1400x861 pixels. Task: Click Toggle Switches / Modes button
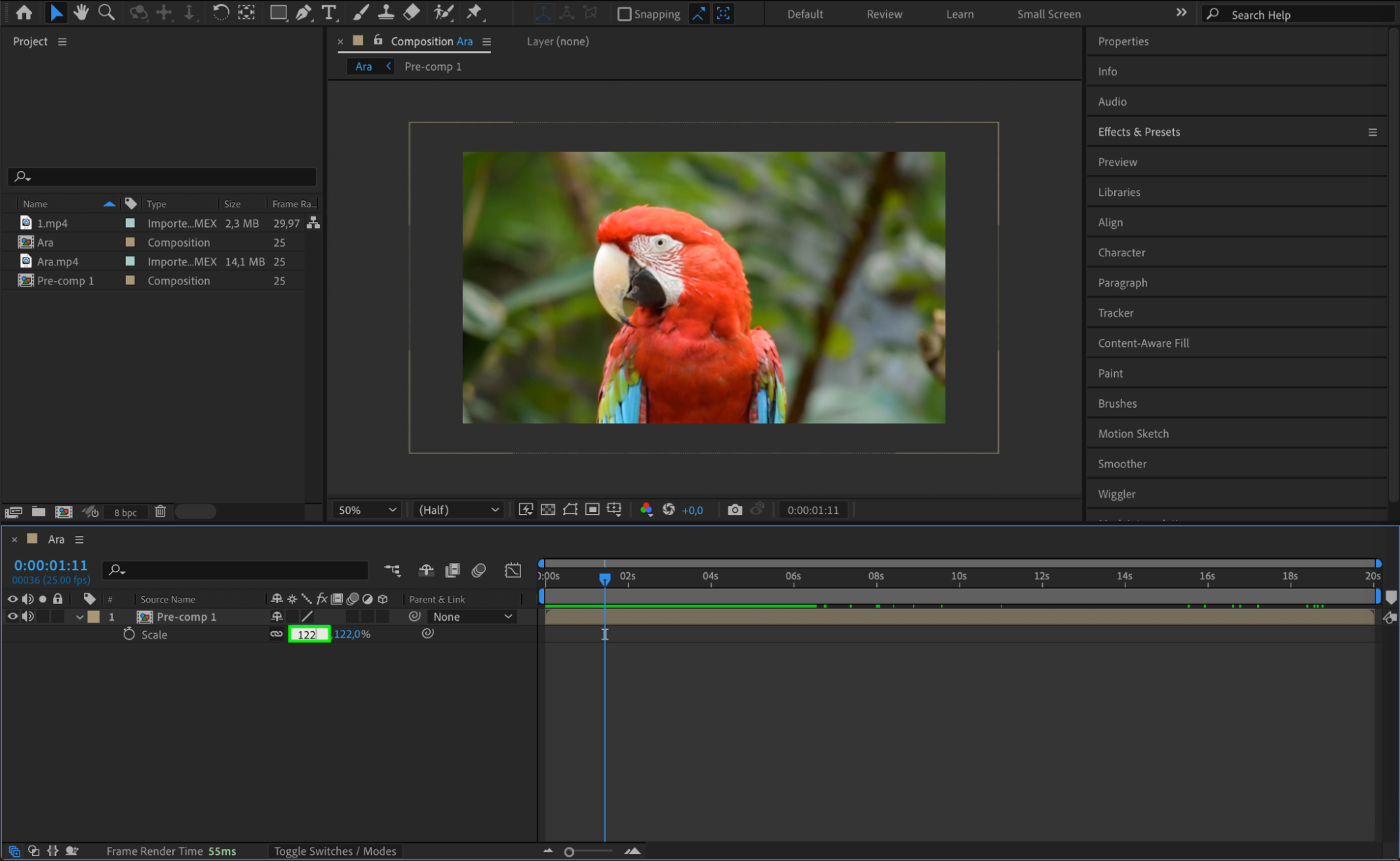(x=335, y=851)
